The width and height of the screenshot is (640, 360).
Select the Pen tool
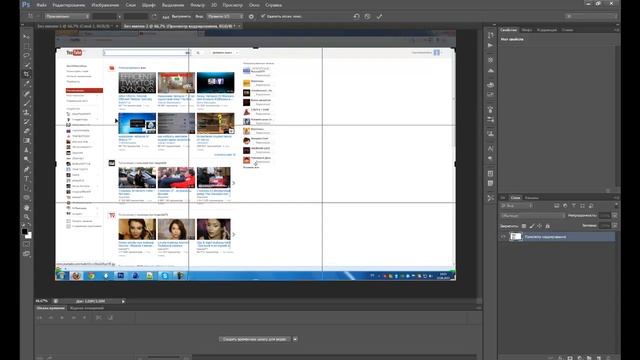point(27,169)
